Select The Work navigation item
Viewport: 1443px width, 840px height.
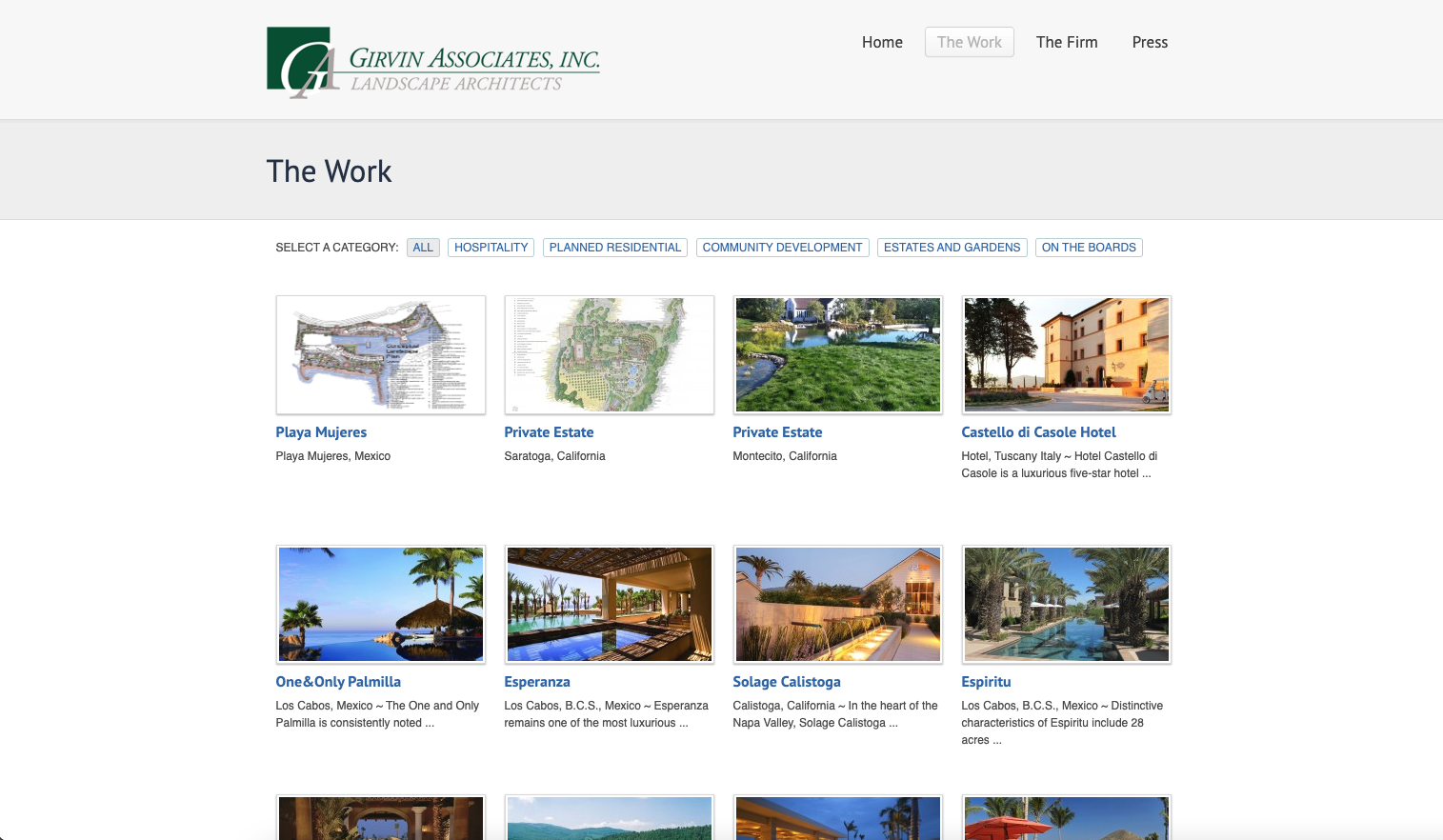click(969, 42)
